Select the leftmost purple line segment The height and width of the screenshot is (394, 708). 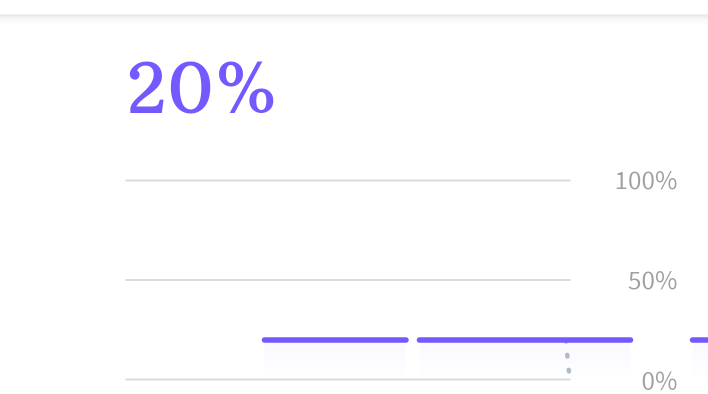(335, 340)
